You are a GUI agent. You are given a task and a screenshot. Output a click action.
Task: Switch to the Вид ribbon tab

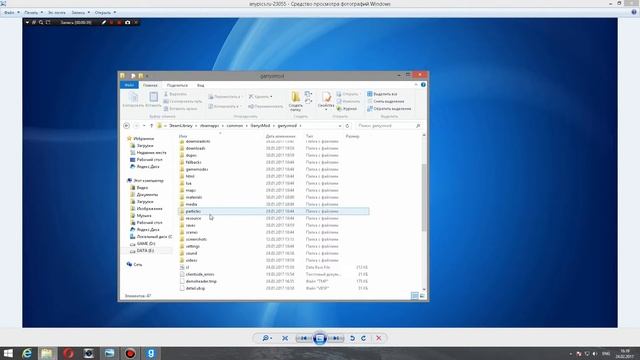[200, 85]
